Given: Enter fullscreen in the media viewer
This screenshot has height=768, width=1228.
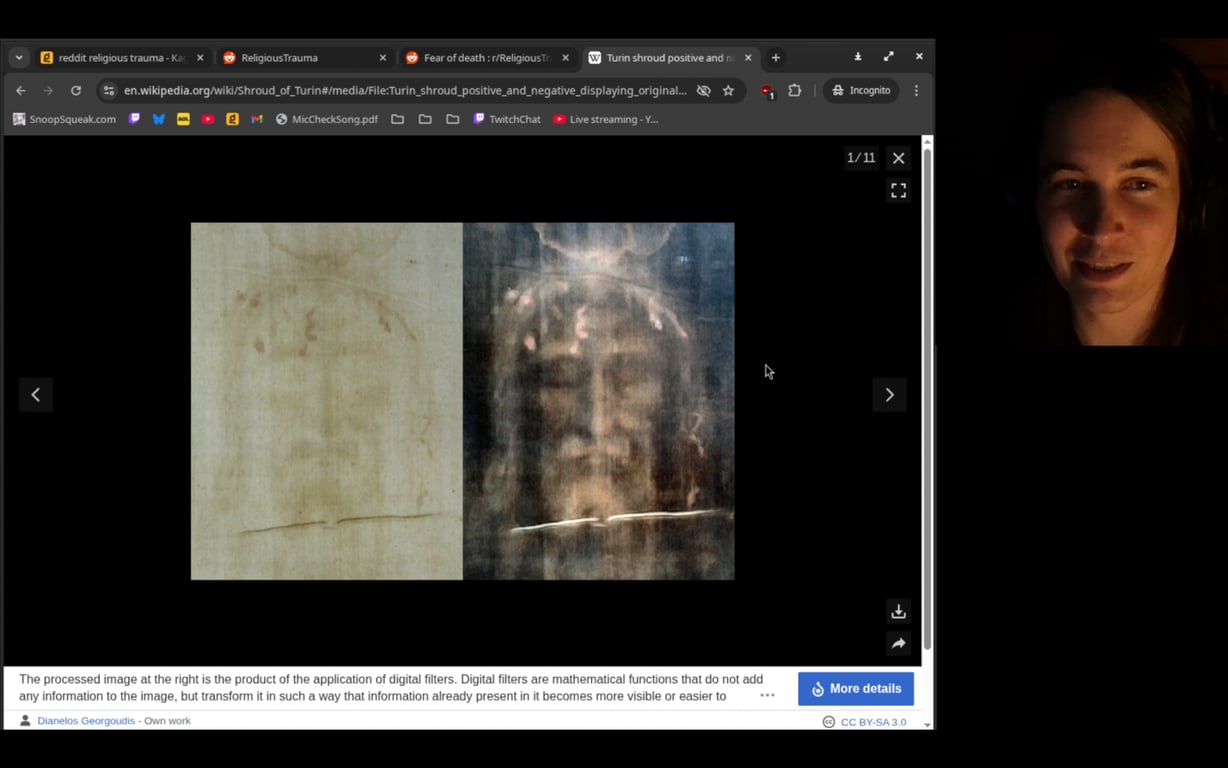Looking at the screenshot, I should [x=898, y=190].
